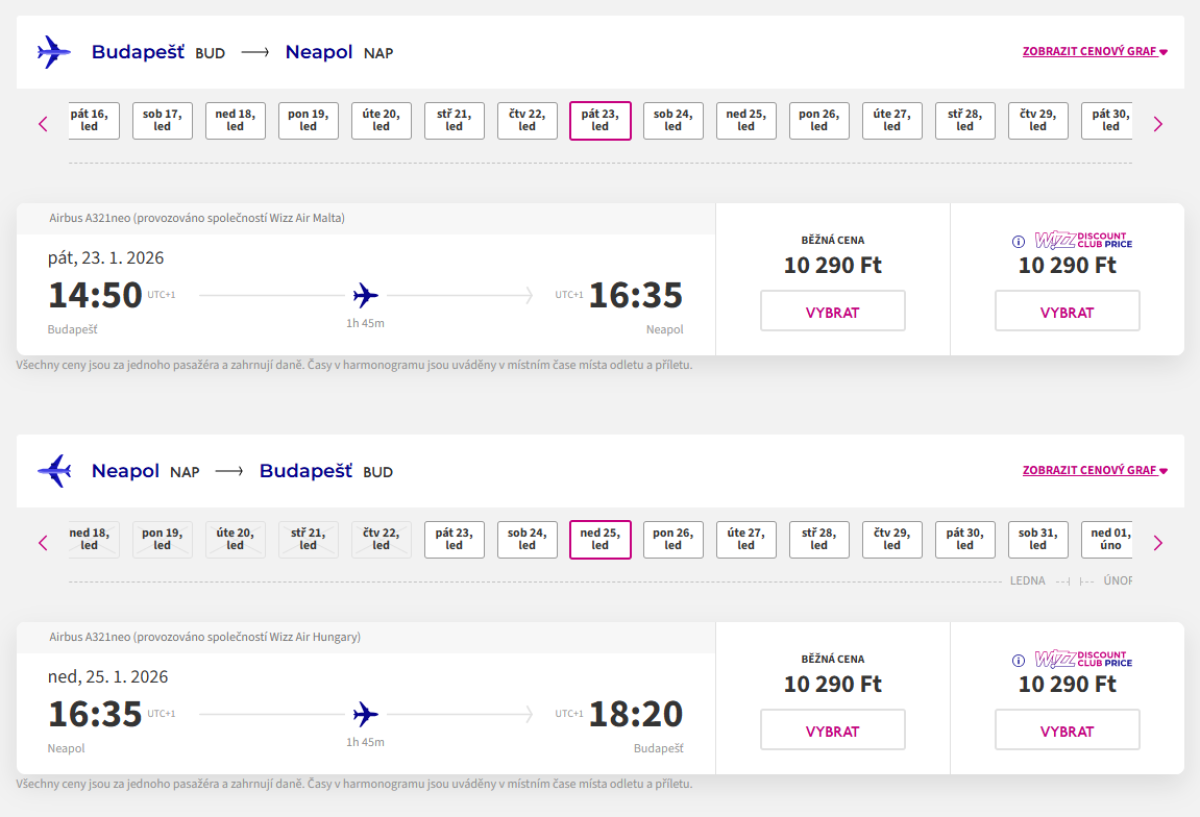Click previous dates arrow for Budapešť–Neapol flight
The image size is (1200, 817).
click(x=43, y=124)
